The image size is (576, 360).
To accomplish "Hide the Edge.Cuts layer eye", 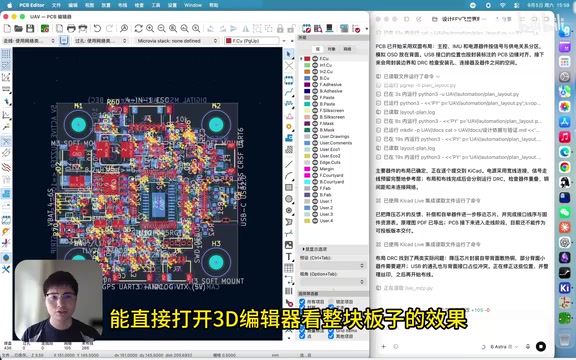I will coord(315,162).
